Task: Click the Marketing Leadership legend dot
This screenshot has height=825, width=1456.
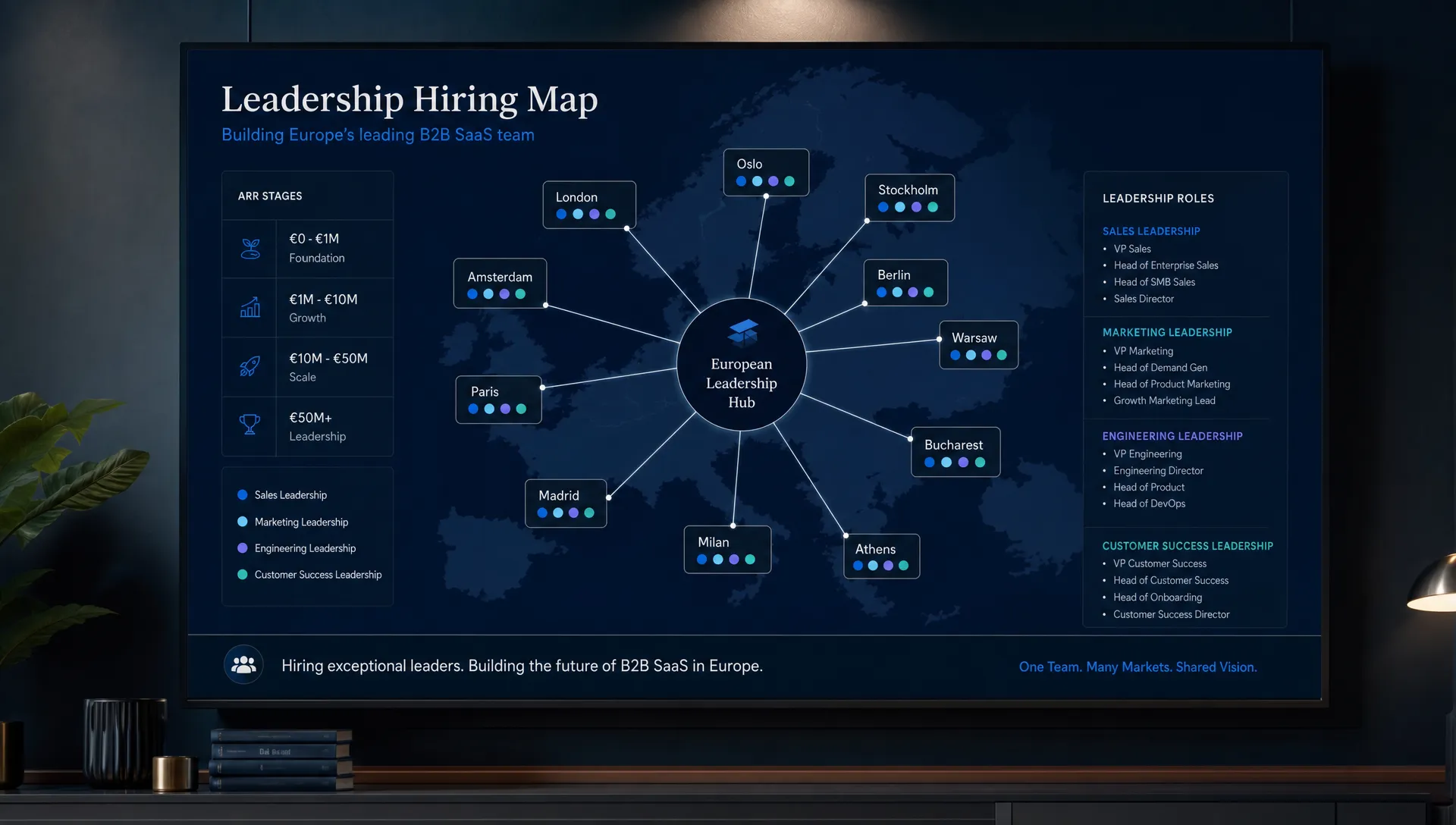Action: point(243,522)
